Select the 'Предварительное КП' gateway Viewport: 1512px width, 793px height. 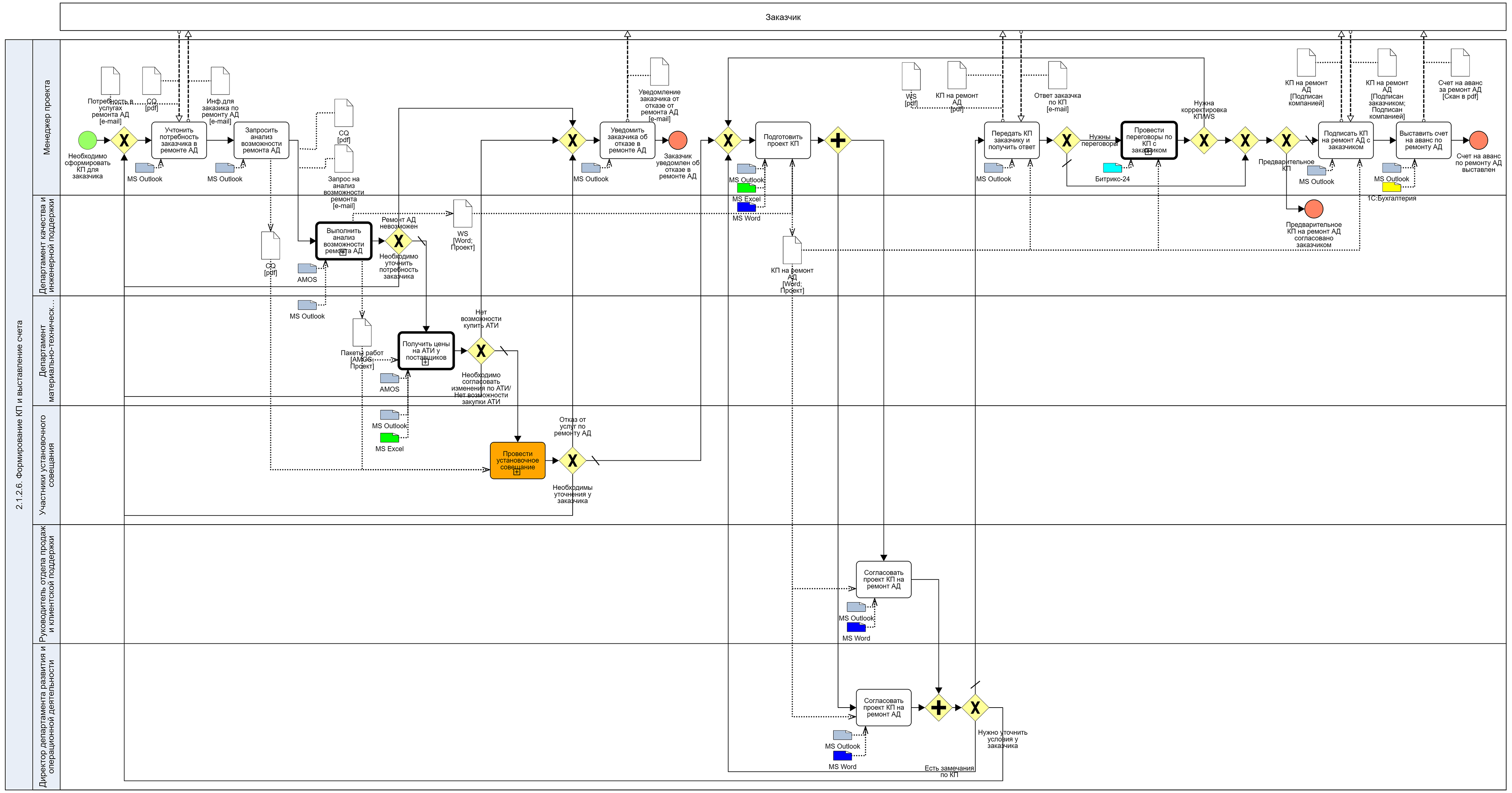point(1286,140)
